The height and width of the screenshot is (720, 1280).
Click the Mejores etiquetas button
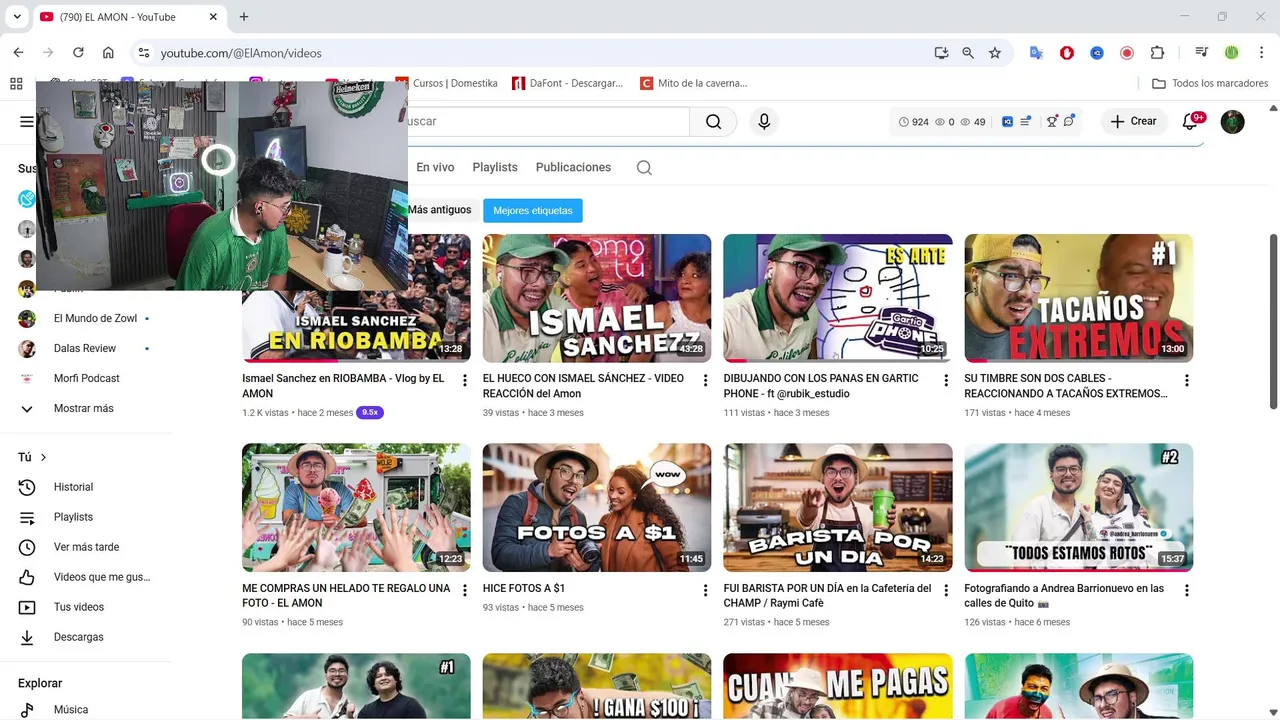point(533,211)
